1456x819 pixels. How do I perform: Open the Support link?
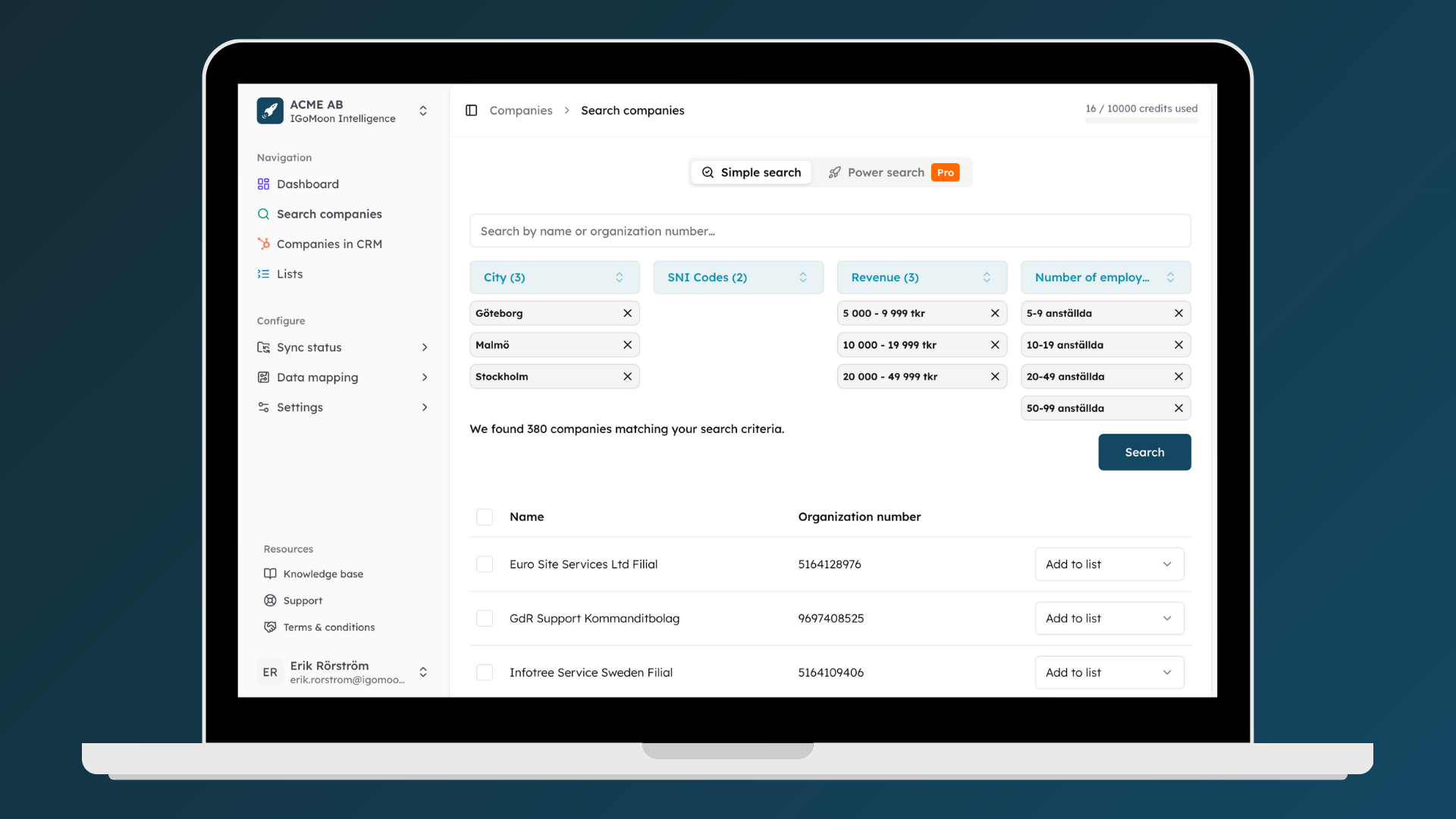pos(303,601)
